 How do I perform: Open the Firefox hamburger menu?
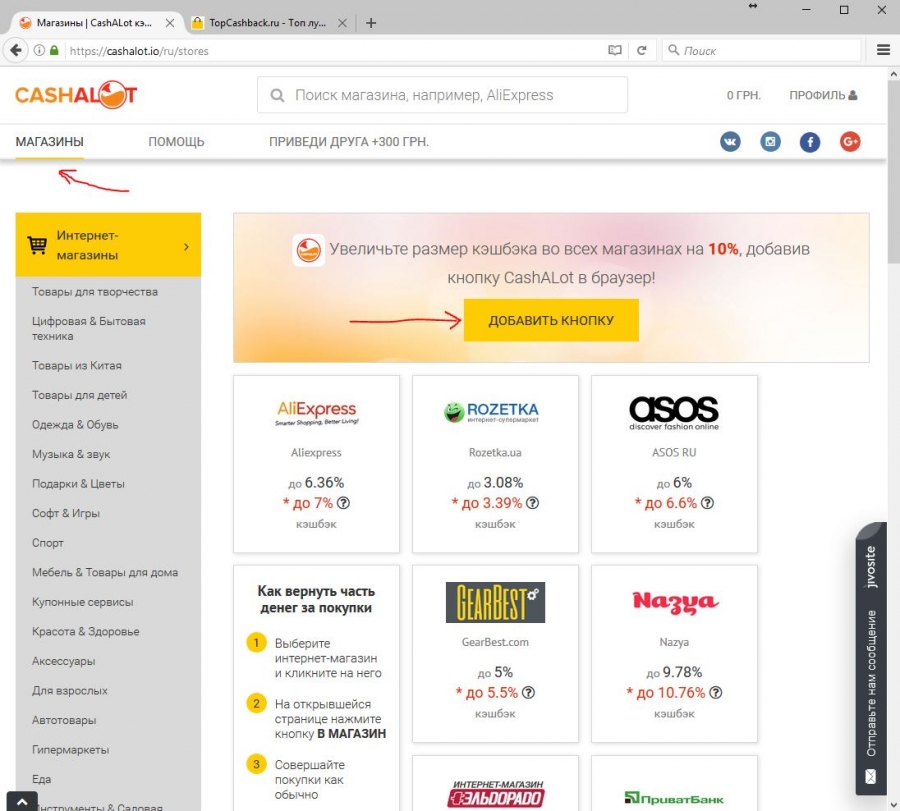click(883, 50)
